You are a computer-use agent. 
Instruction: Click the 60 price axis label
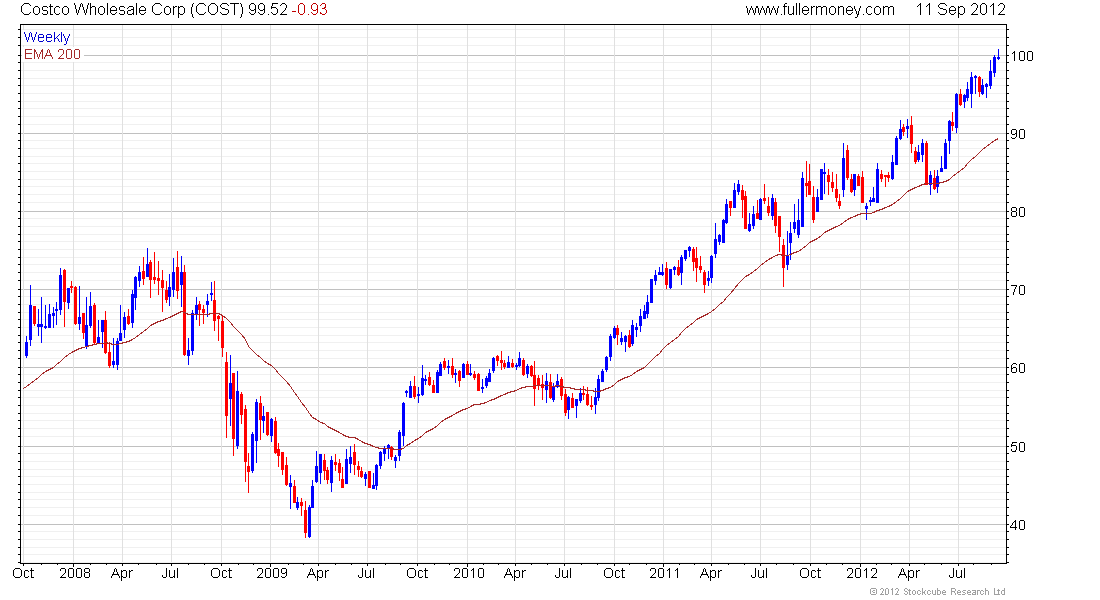coord(1018,368)
